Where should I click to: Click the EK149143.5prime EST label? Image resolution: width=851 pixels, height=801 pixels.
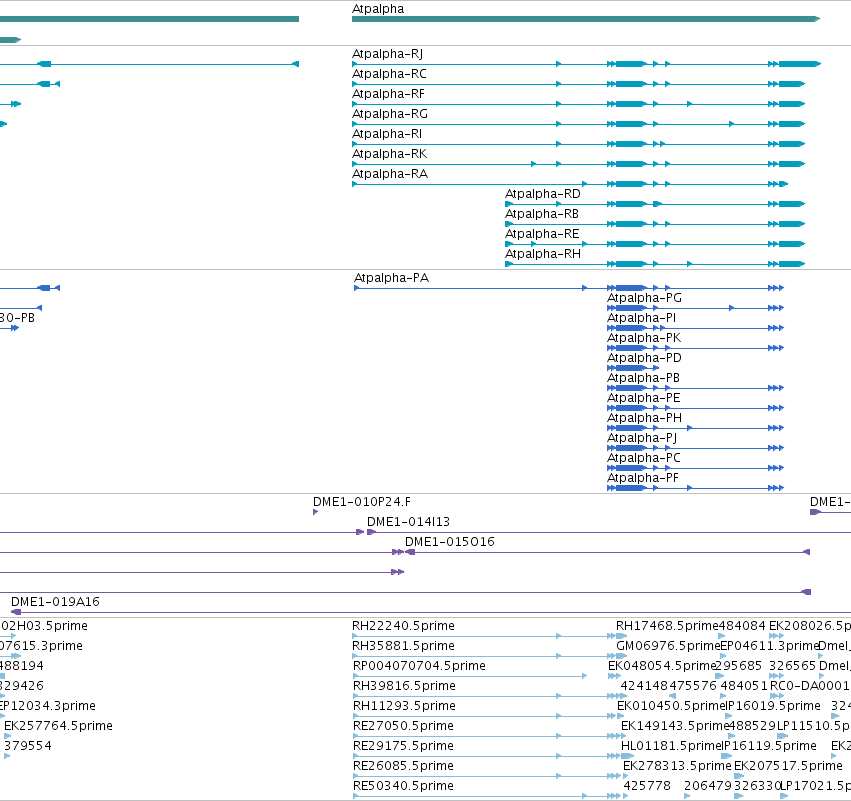point(675,726)
